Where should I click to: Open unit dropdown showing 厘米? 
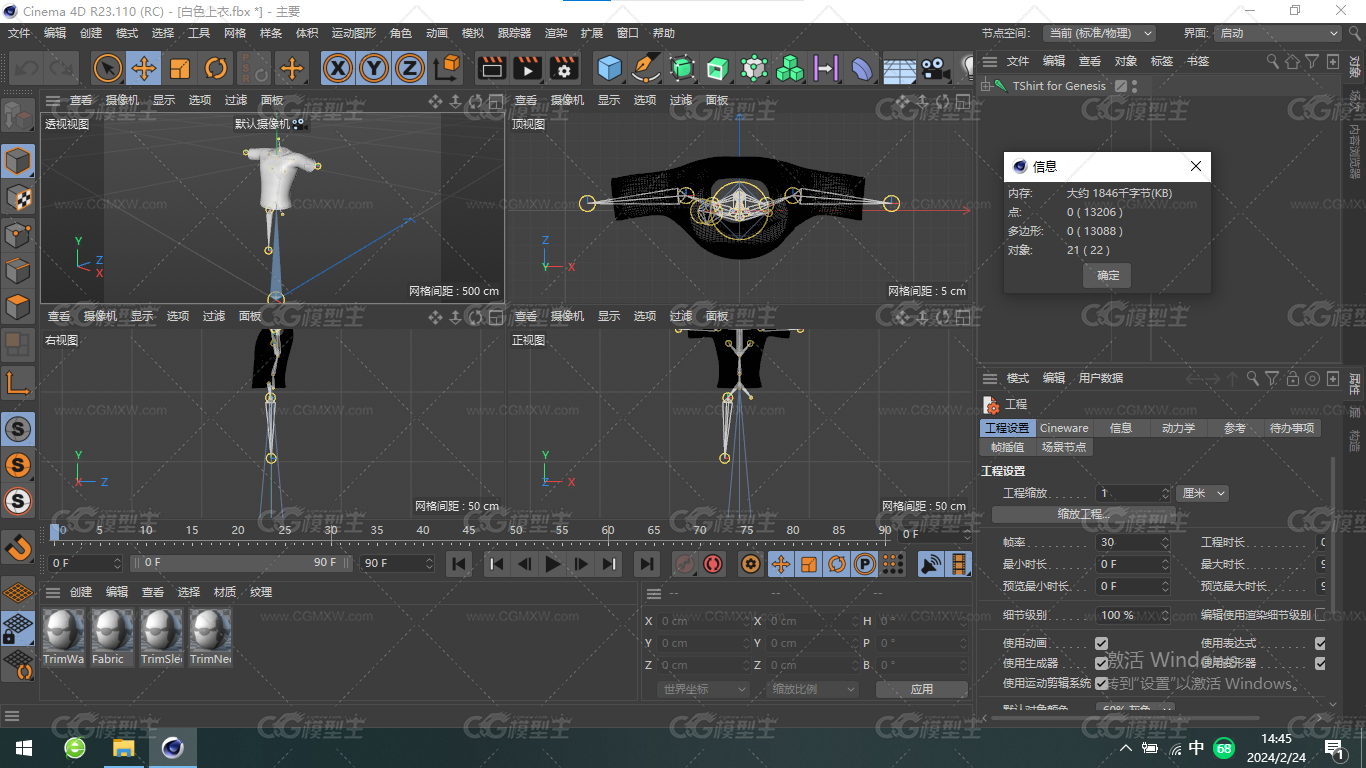pyautogui.click(x=1202, y=493)
